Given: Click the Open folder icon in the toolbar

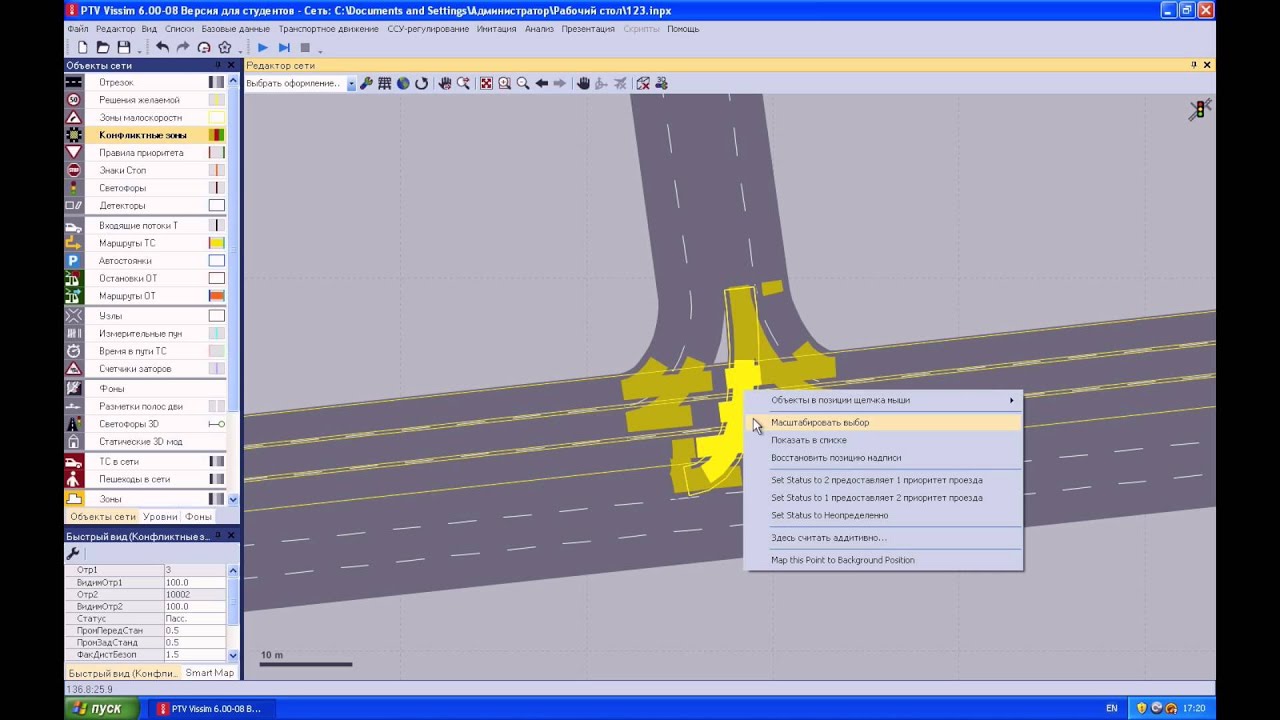Looking at the screenshot, I should [x=102, y=47].
